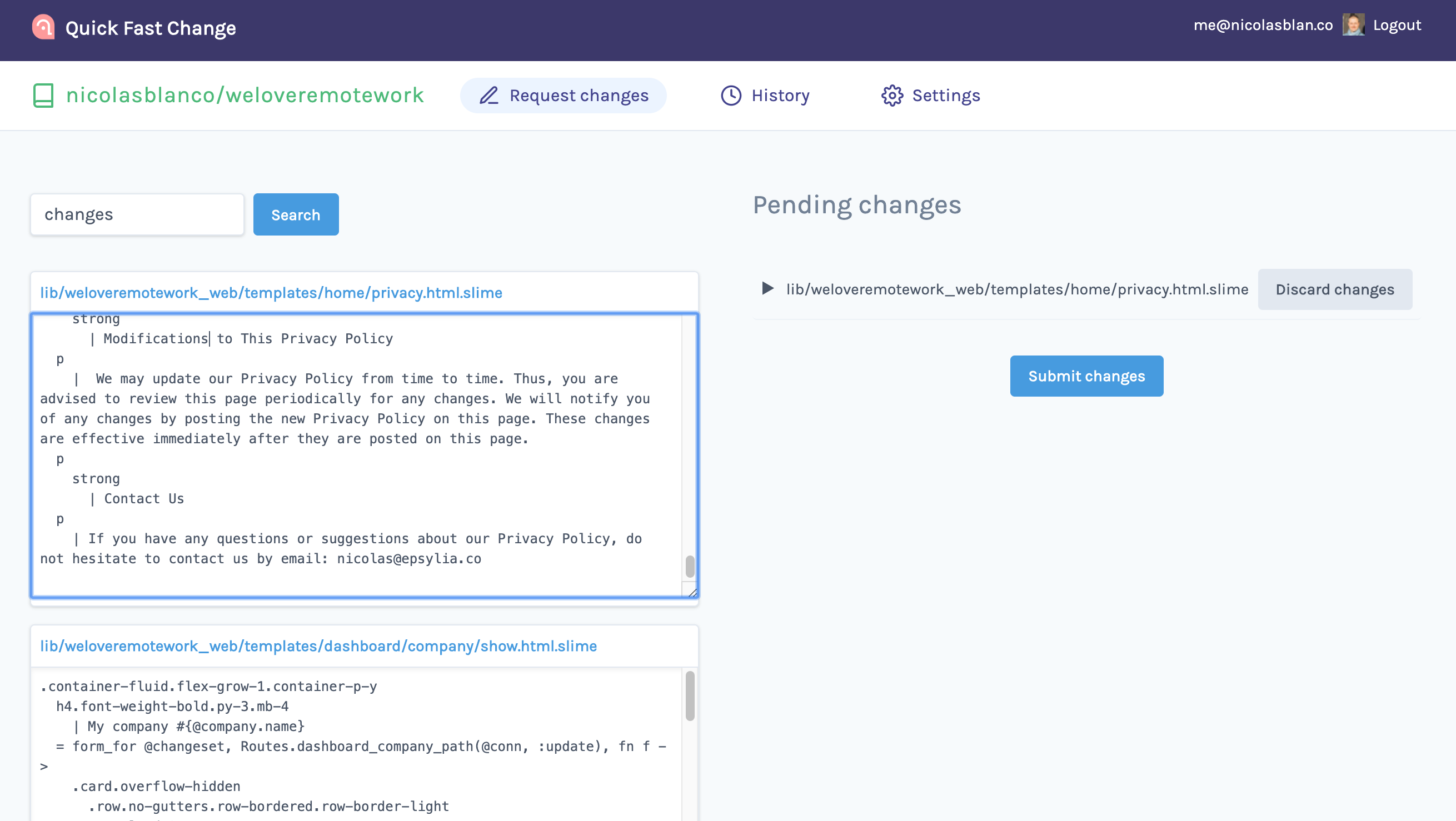Click the privacy editor scrollbar thumb
Screen dimensions: 1456x821
tap(690, 566)
